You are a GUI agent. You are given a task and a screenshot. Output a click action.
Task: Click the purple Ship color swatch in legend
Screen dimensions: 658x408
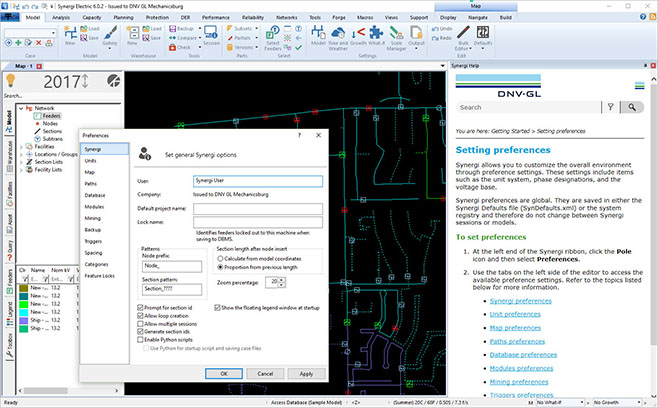point(24,320)
